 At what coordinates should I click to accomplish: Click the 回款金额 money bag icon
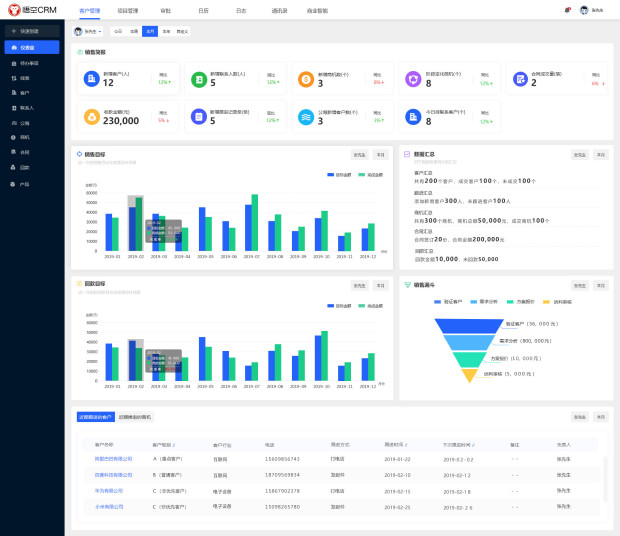91,116
